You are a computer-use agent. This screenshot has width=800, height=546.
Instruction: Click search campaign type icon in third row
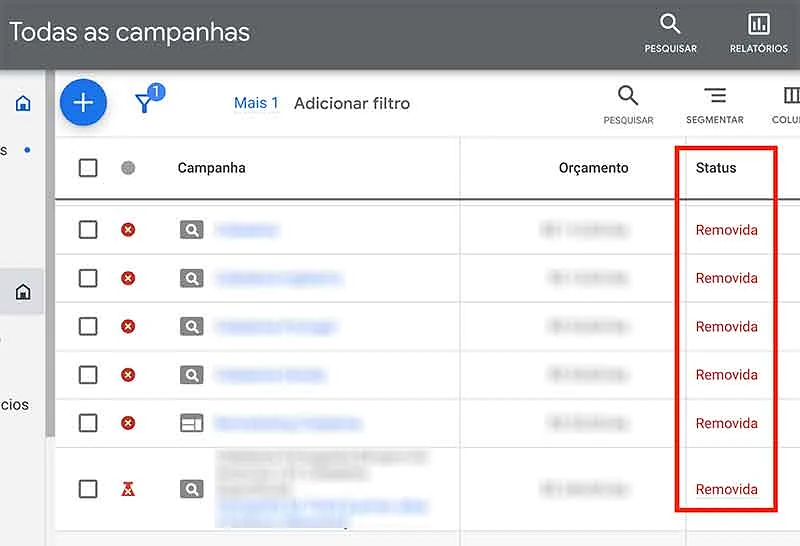(x=192, y=326)
